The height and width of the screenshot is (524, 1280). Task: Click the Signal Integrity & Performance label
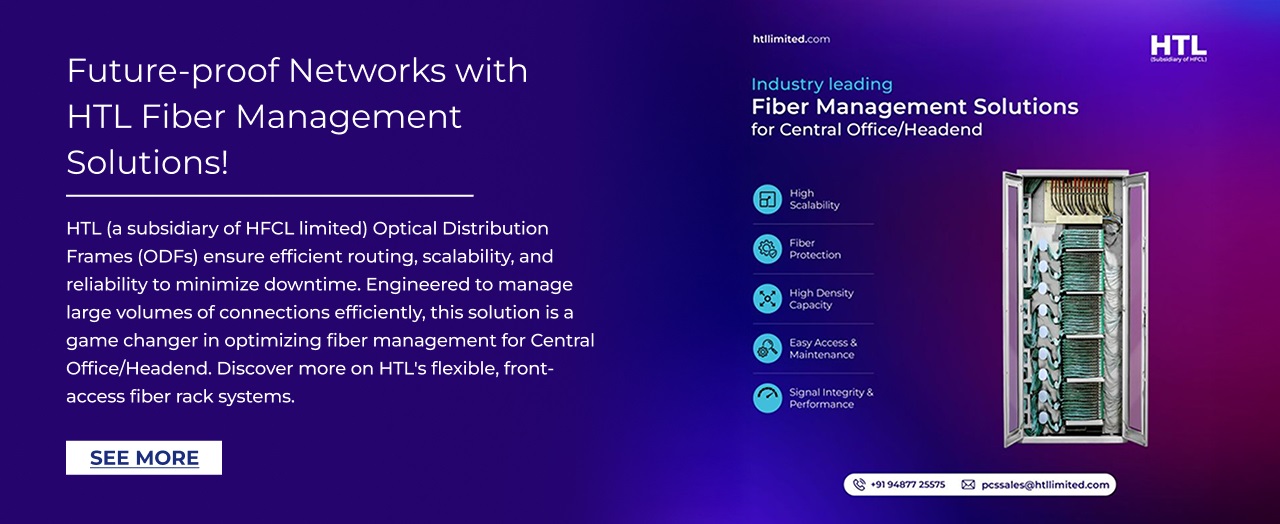(x=831, y=398)
